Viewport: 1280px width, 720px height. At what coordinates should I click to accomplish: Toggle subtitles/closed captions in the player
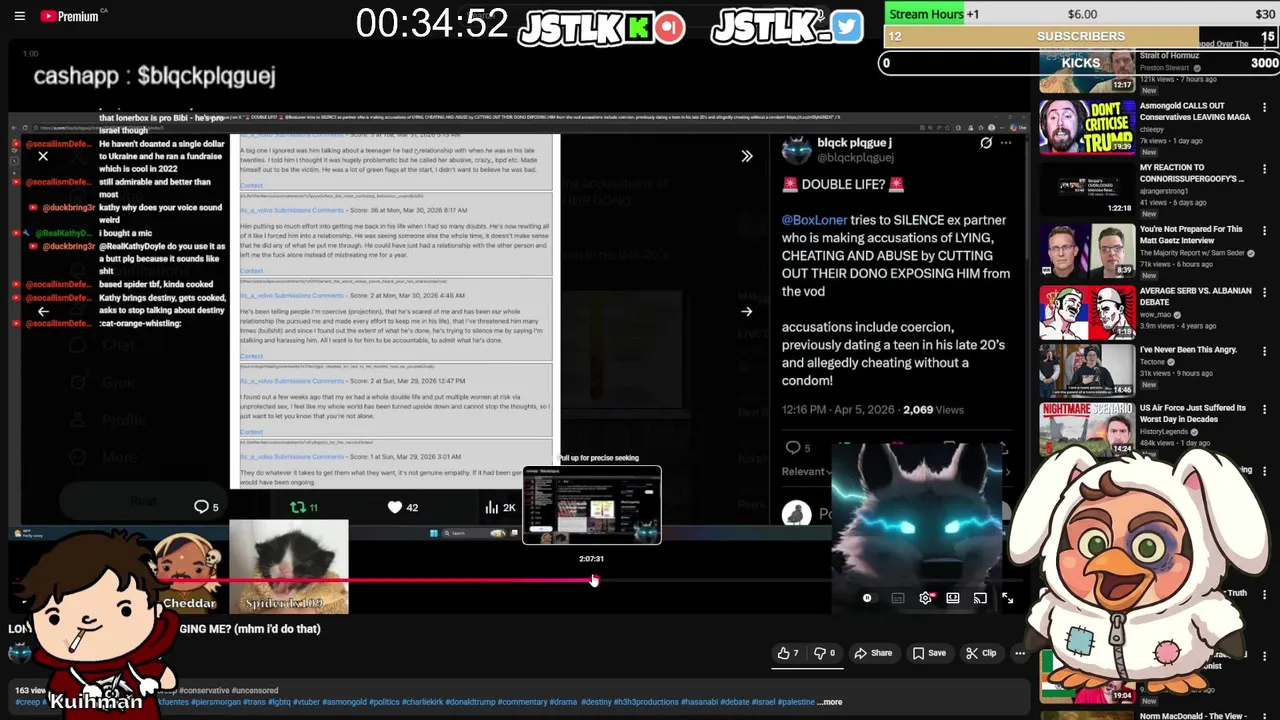[898, 598]
